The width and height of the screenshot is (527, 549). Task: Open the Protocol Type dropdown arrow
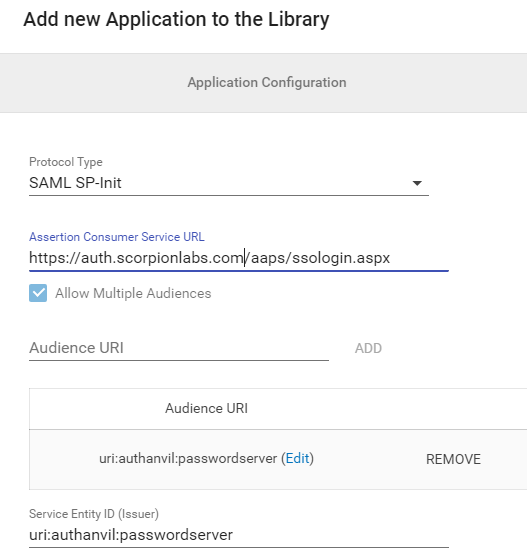point(417,183)
